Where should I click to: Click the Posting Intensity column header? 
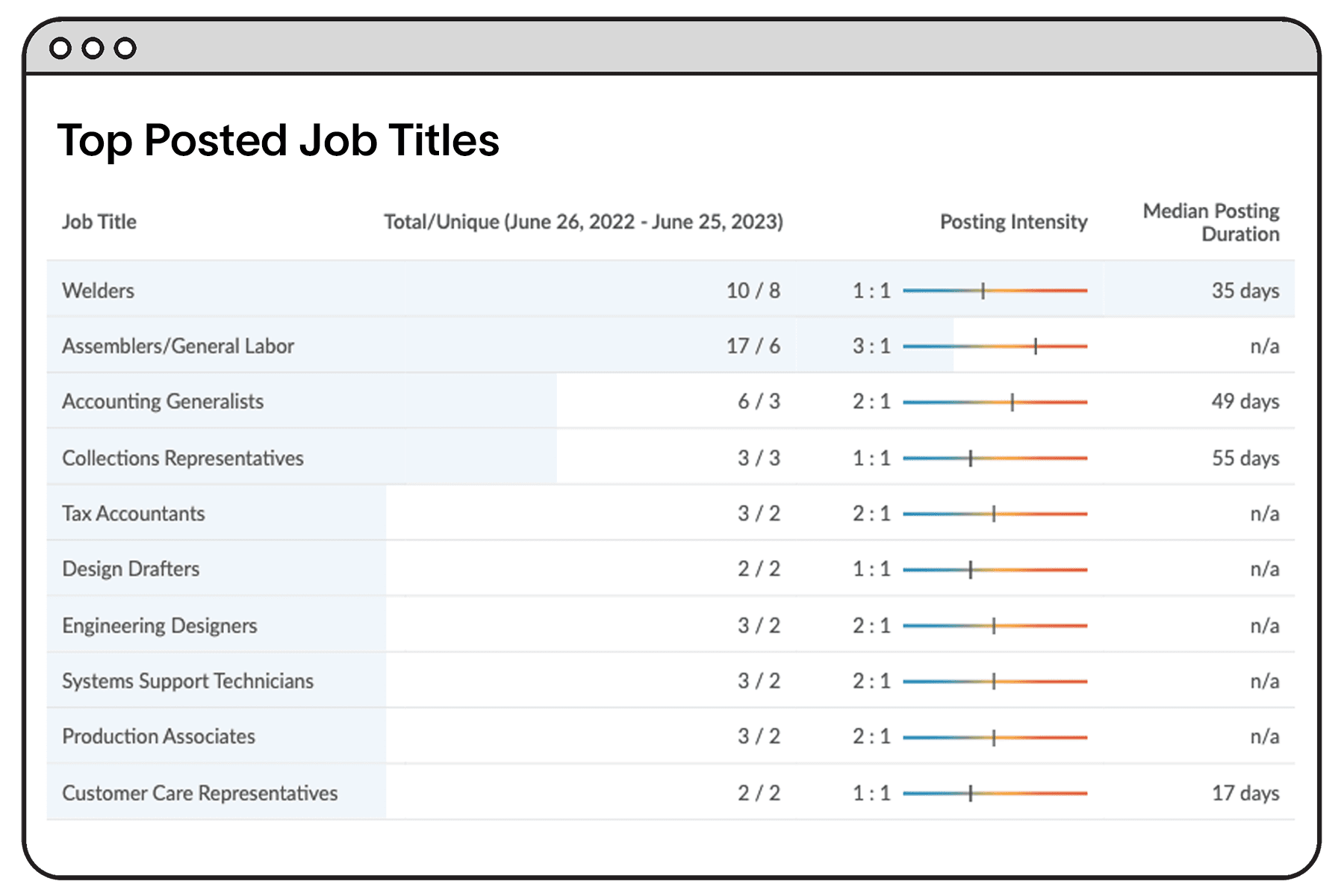tap(1013, 222)
